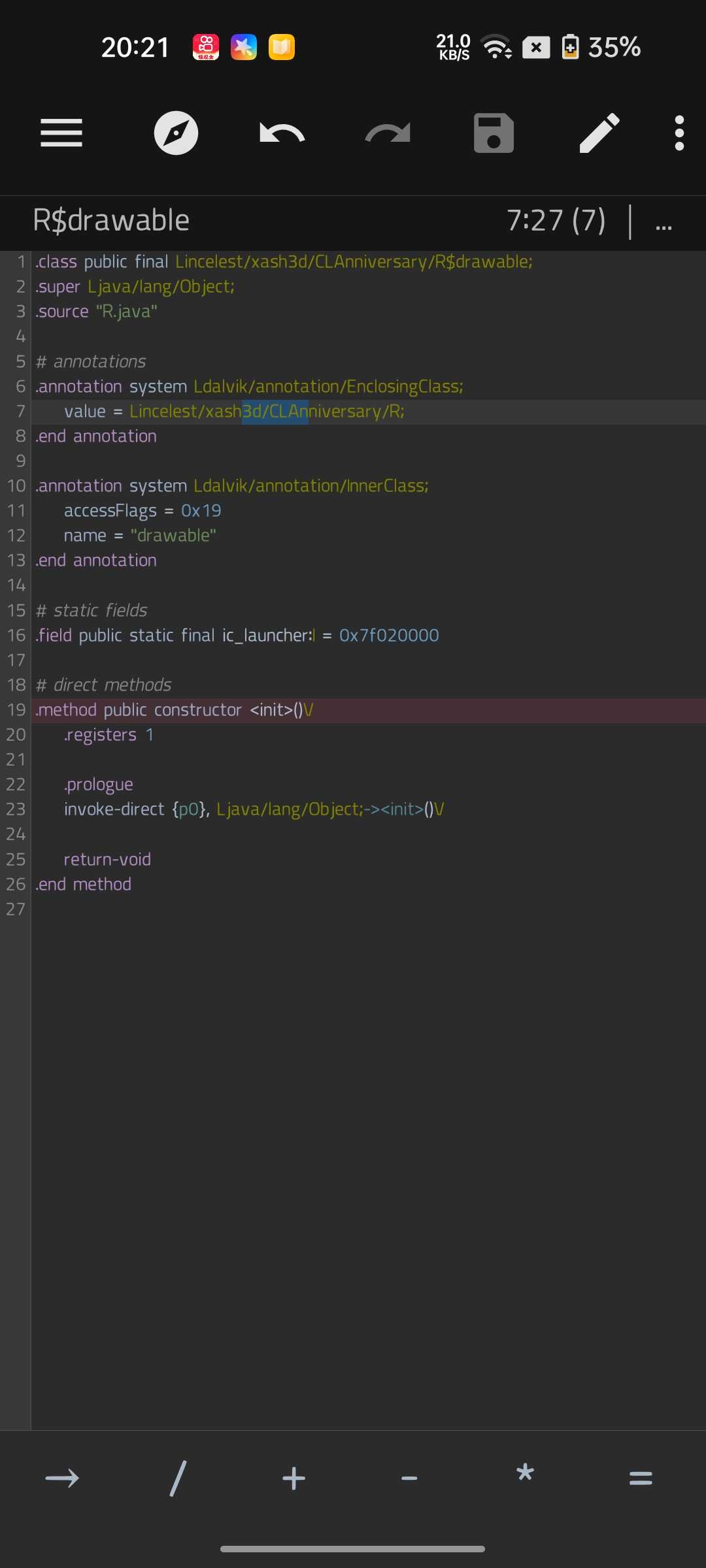706x1568 pixels.
Task: Toggle edit mode with pencil icon
Action: click(599, 133)
